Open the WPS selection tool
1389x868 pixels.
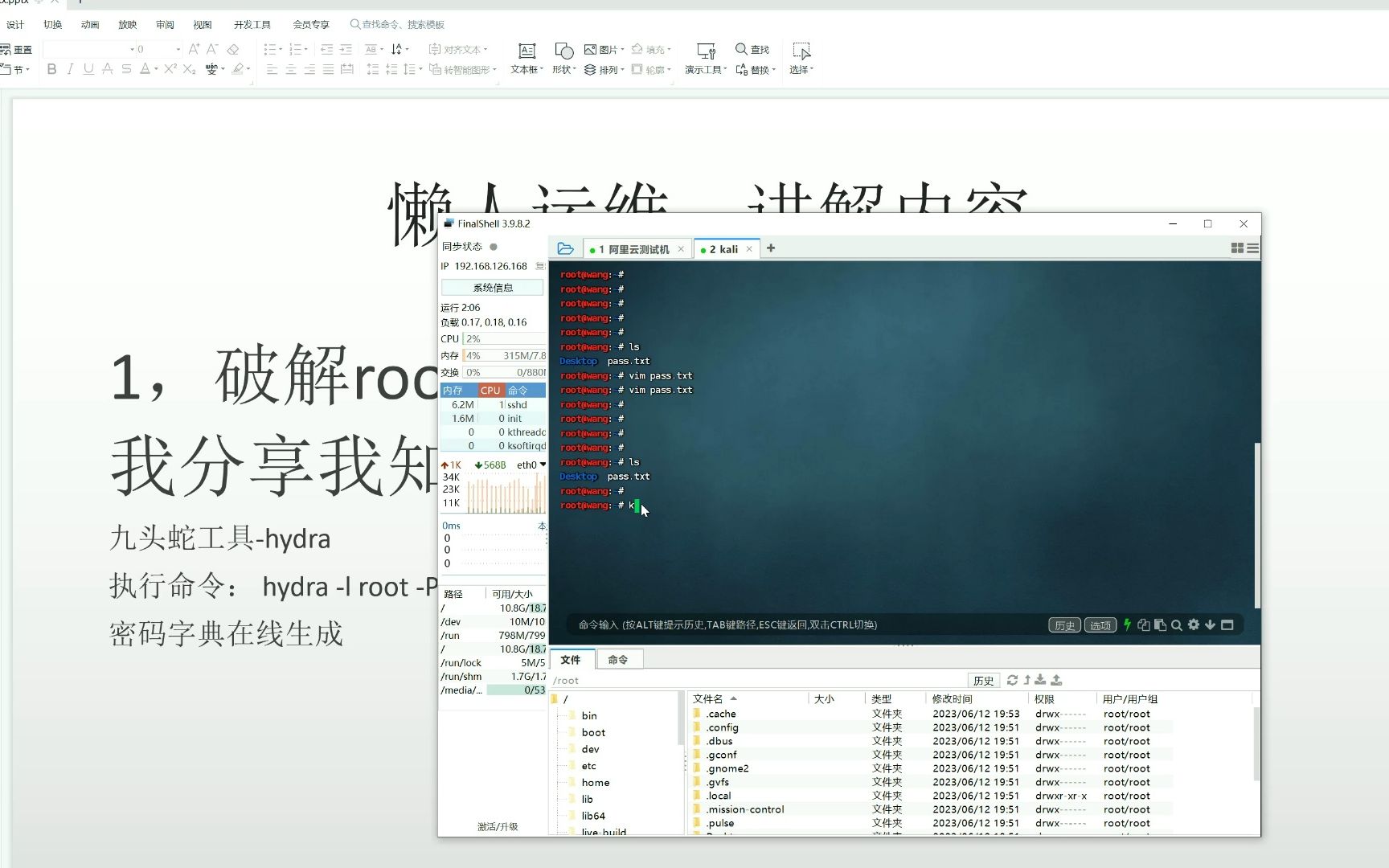(x=801, y=59)
